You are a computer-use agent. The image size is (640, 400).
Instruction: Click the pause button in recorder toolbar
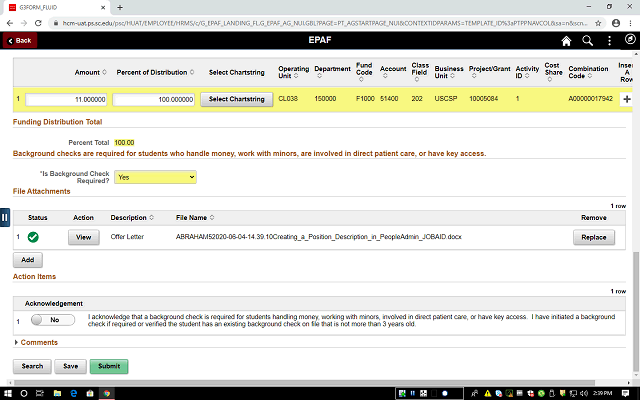coord(413,393)
